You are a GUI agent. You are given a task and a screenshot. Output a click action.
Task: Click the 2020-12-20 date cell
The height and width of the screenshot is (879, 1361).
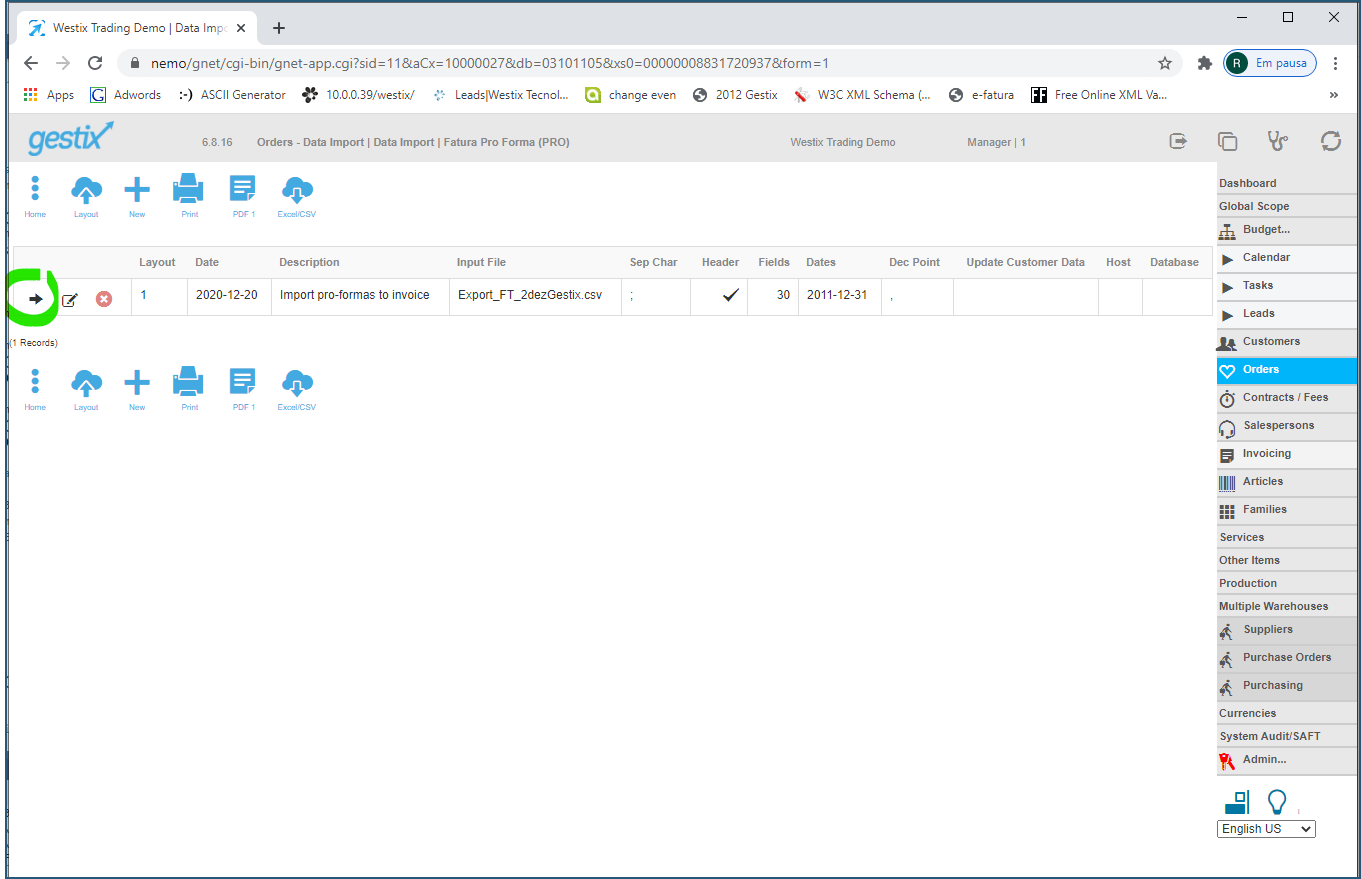pos(229,296)
